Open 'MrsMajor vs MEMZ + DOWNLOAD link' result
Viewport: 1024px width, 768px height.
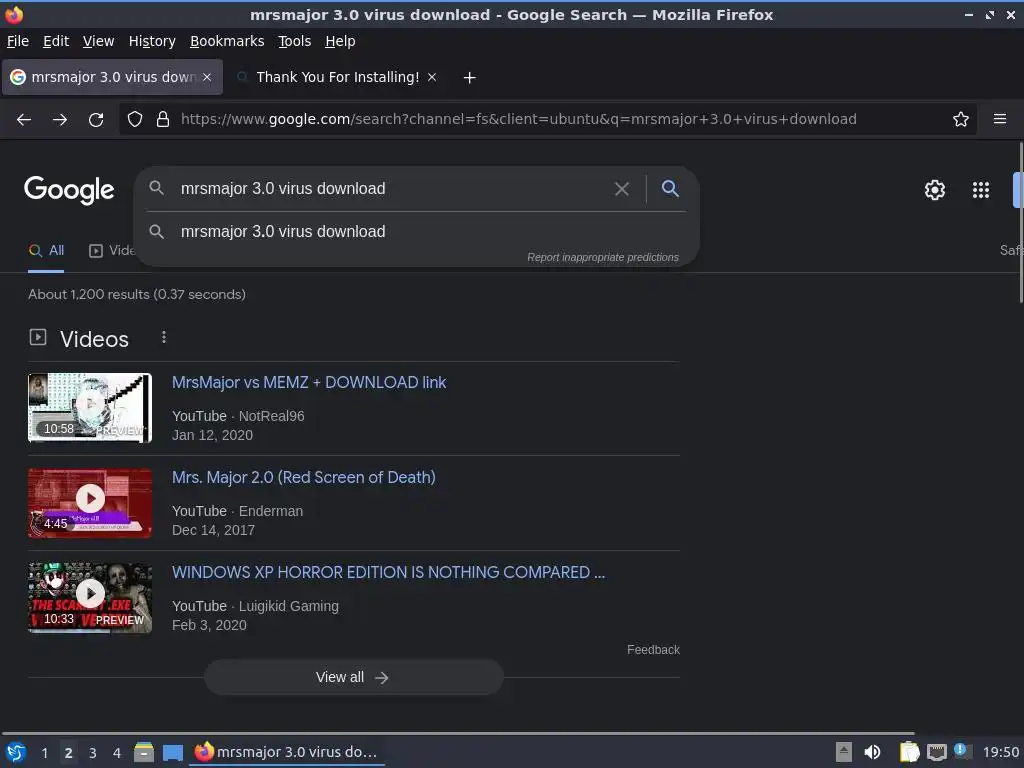coord(309,383)
